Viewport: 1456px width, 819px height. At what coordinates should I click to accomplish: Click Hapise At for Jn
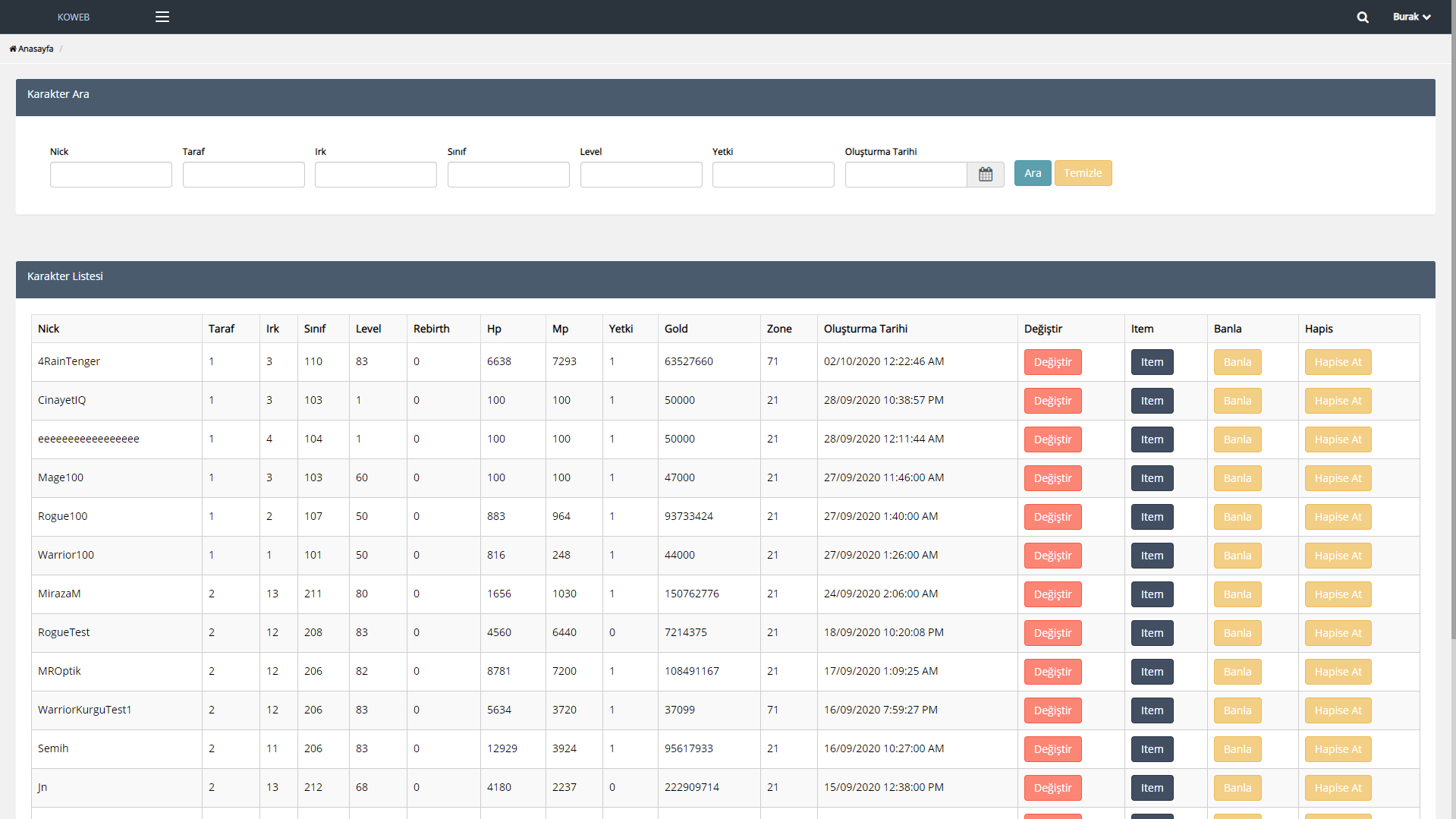[x=1338, y=788]
